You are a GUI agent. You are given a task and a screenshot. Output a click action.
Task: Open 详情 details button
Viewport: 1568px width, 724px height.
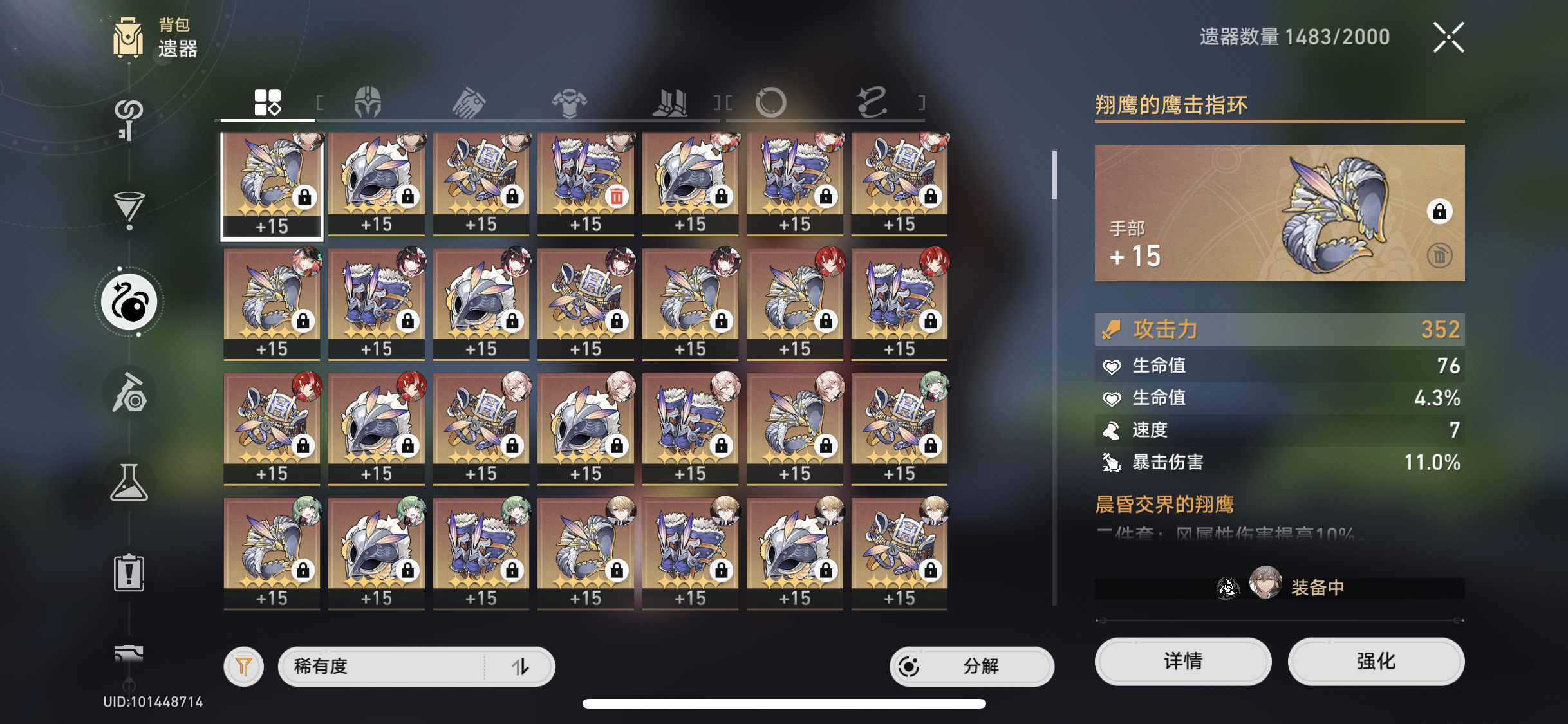point(1183,661)
